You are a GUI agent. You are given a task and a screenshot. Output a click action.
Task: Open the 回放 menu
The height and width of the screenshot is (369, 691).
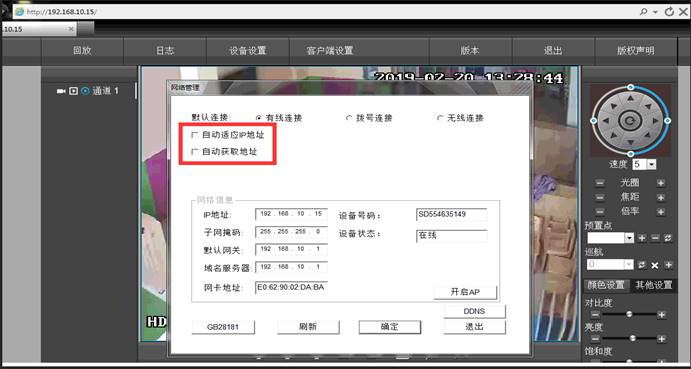pyautogui.click(x=82, y=51)
